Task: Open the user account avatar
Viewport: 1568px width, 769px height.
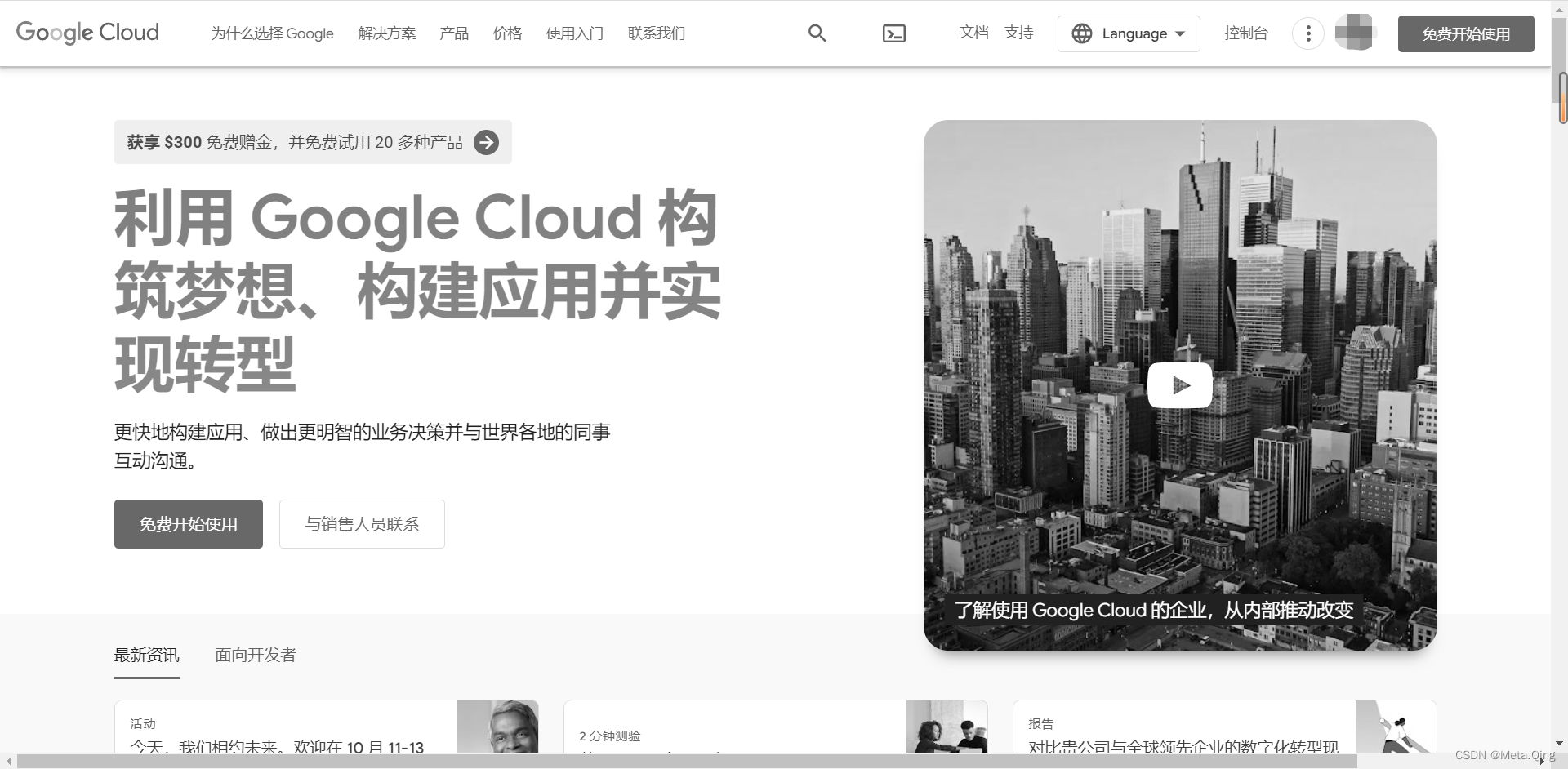Action: click(x=1356, y=33)
